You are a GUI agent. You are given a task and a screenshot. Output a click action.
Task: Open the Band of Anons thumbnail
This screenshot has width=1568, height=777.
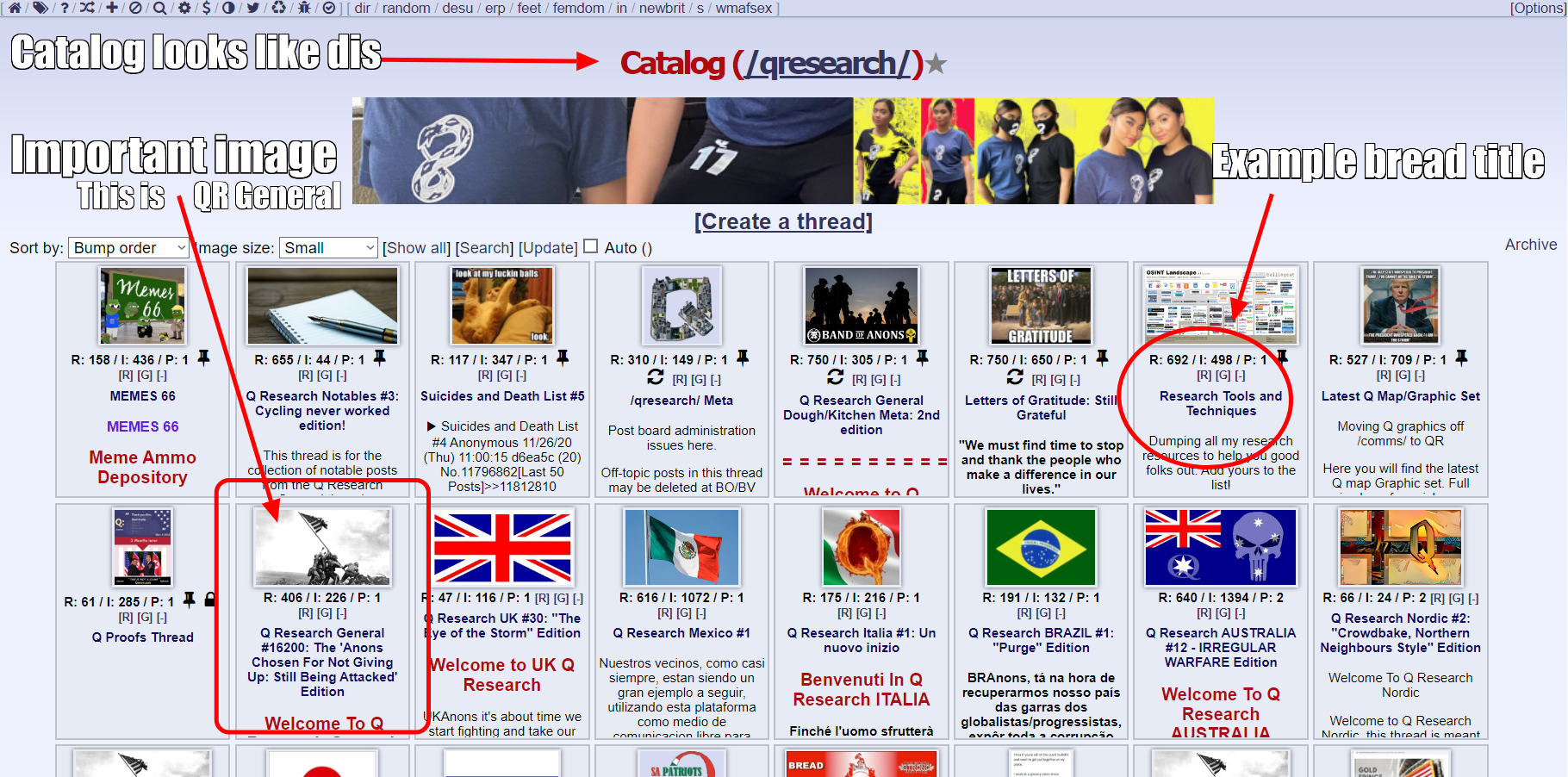pyautogui.click(x=862, y=306)
